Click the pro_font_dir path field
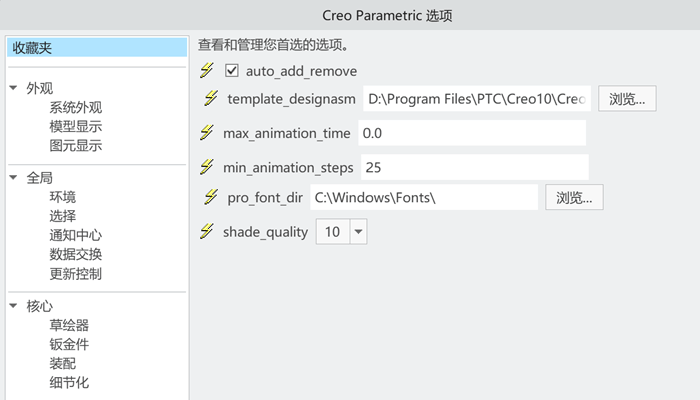This screenshot has width=700, height=400. point(424,197)
